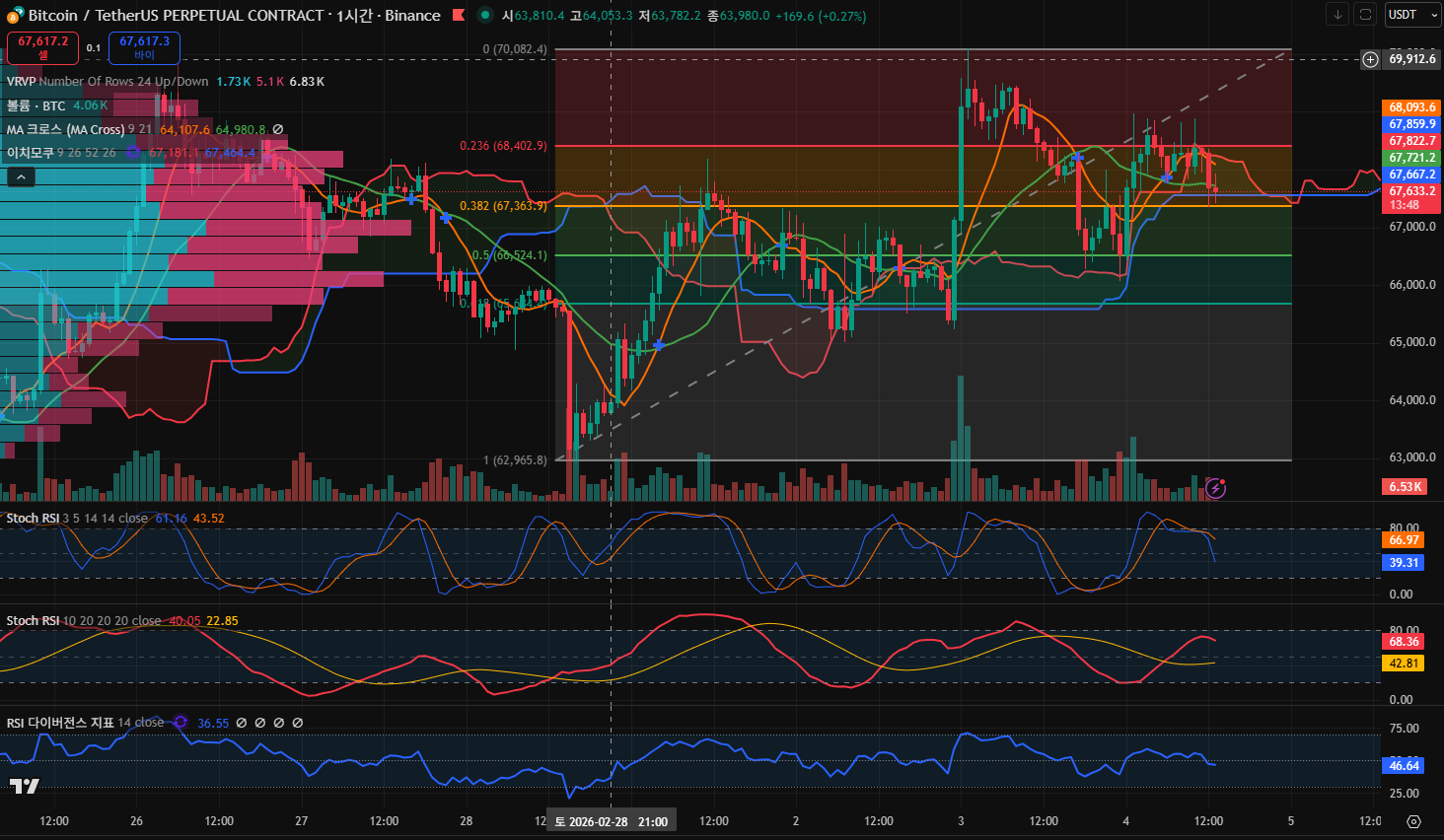The width and height of the screenshot is (1444, 840).
Task: Click the orange 68,093.6 price label
Action: click(1411, 107)
